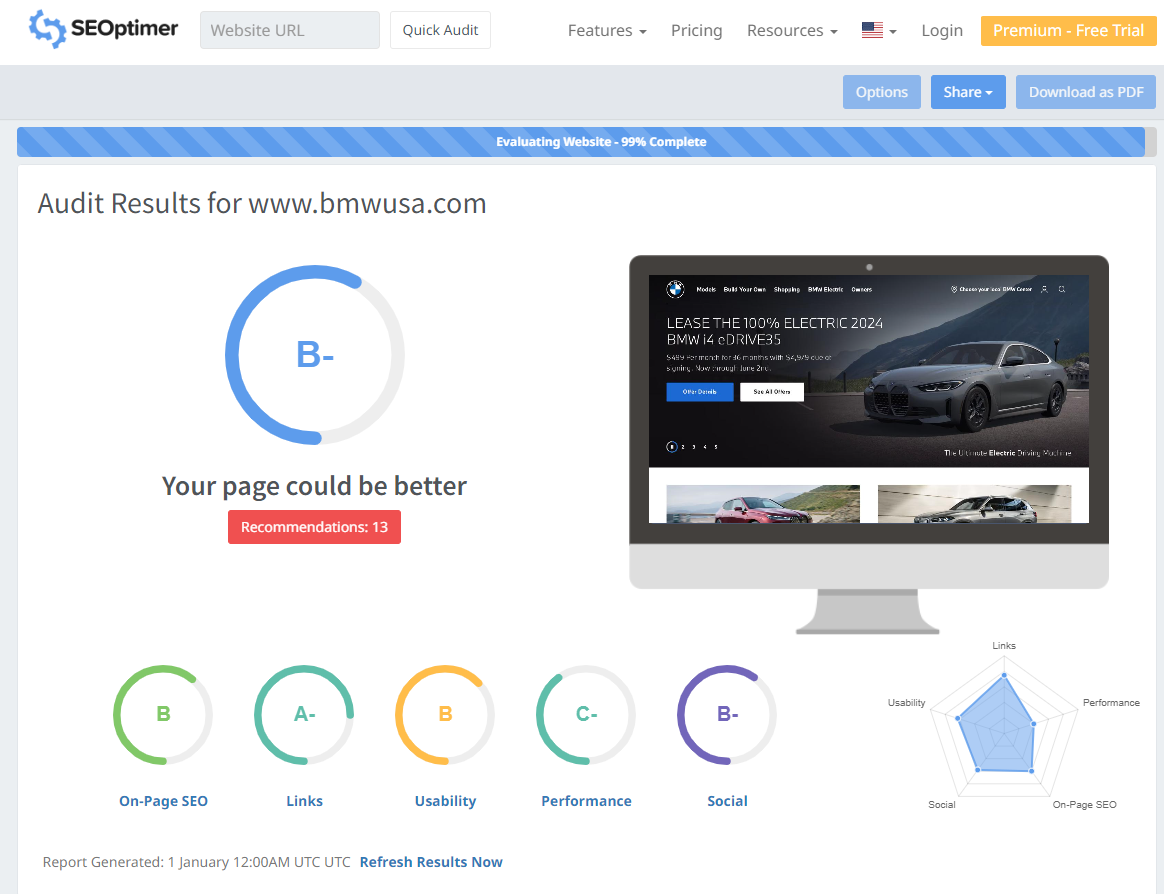Jump to the Social section link
The width and height of the screenshot is (1164, 894).
[728, 801]
